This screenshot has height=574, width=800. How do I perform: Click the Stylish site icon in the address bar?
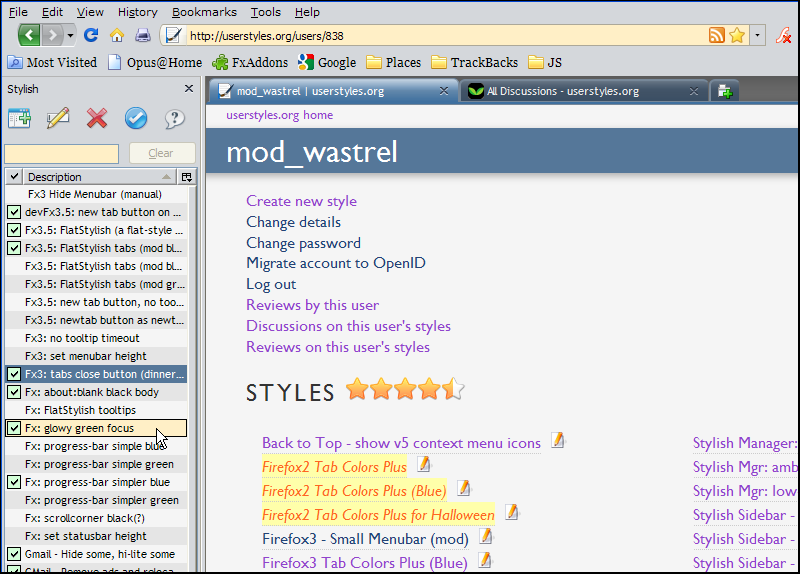click(173, 35)
